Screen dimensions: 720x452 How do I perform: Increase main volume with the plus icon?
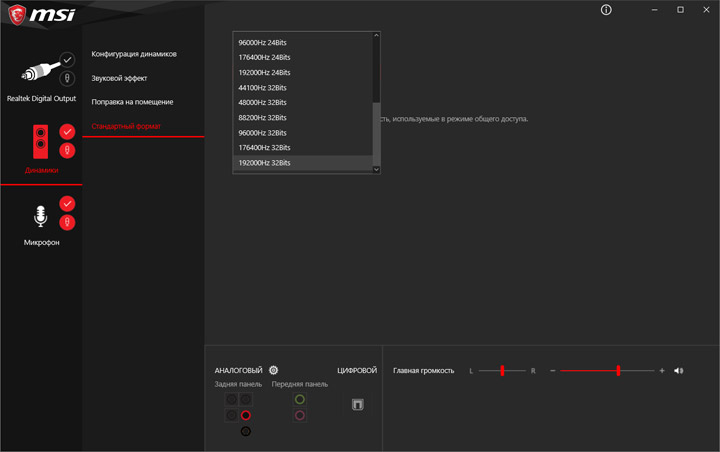pos(662,370)
